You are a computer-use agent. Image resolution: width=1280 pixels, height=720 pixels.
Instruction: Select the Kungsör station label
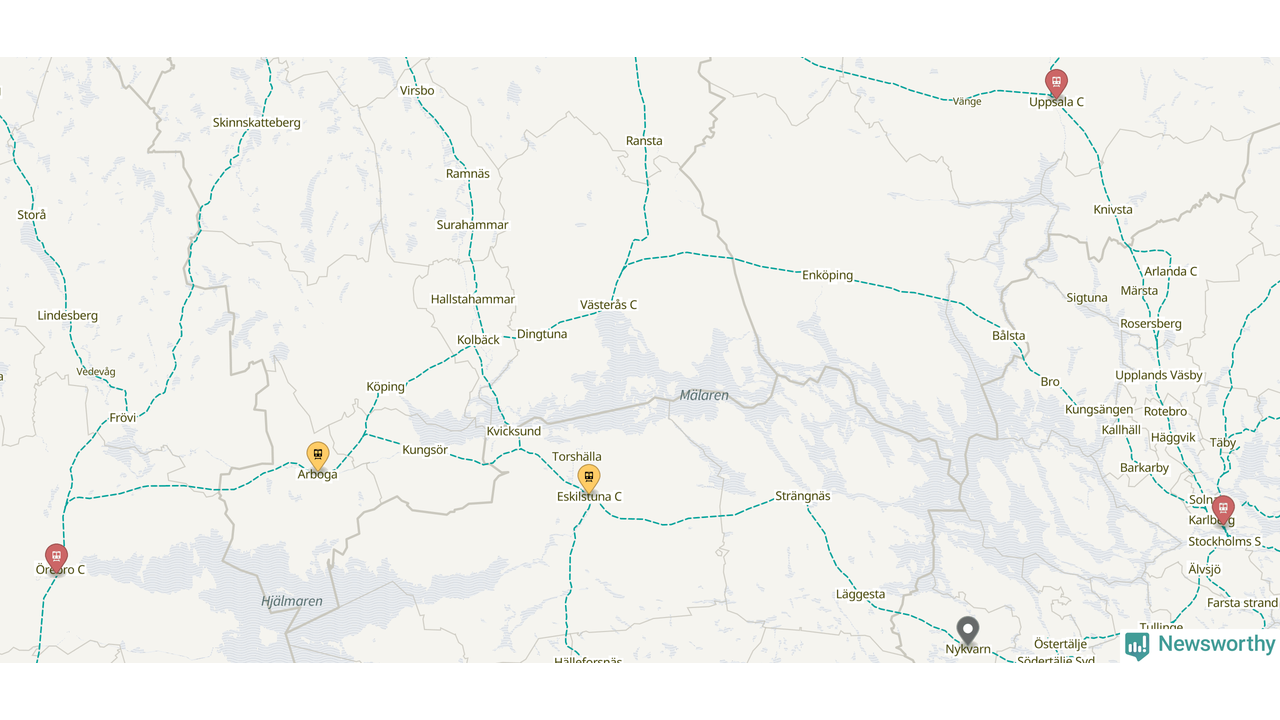(x=425, y=450)
